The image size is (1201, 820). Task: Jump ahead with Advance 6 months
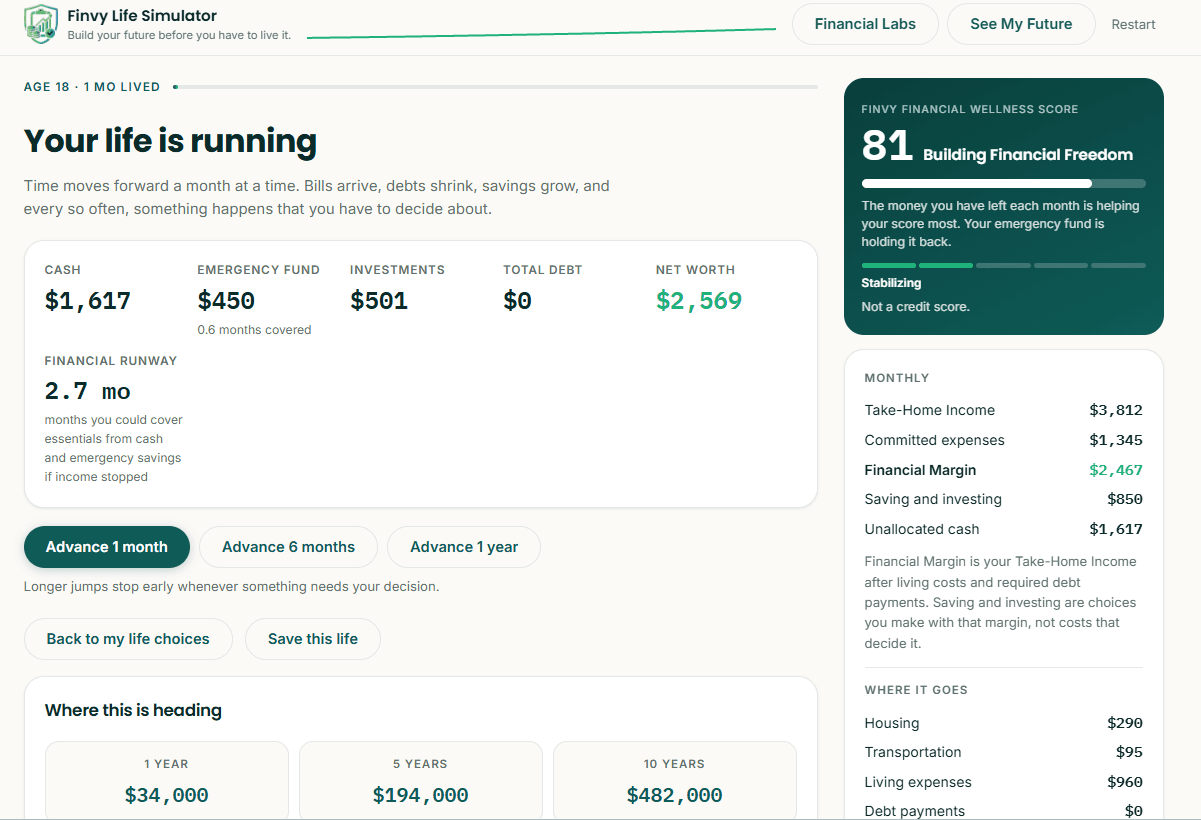click(x=288, y=547)
